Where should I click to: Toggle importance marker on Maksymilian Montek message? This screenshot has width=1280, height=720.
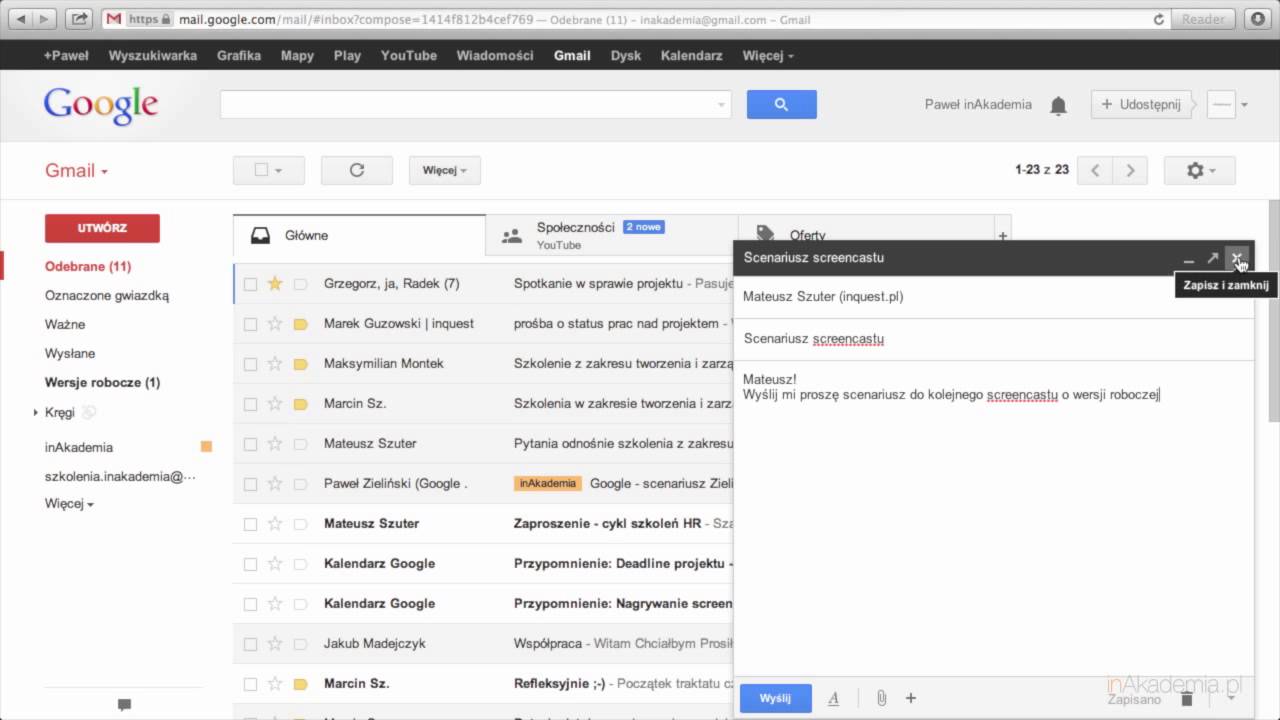[300, 364]
